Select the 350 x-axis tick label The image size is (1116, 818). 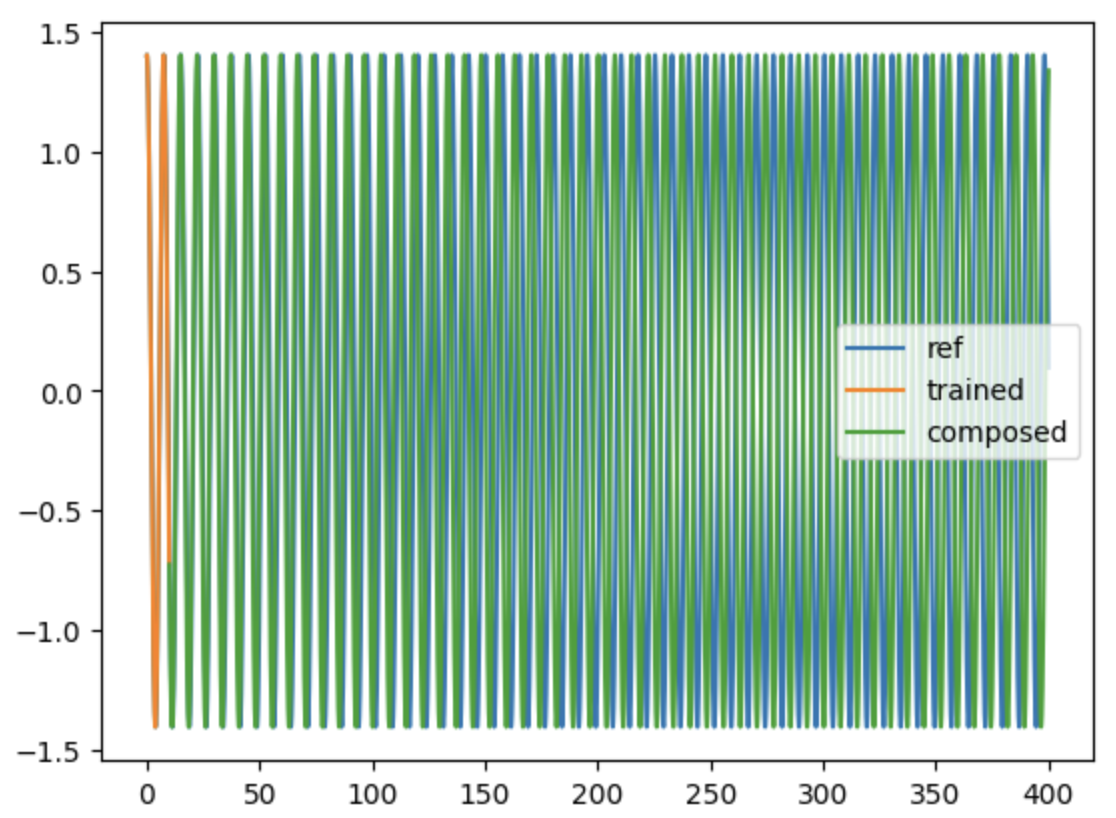coord(936,787)
